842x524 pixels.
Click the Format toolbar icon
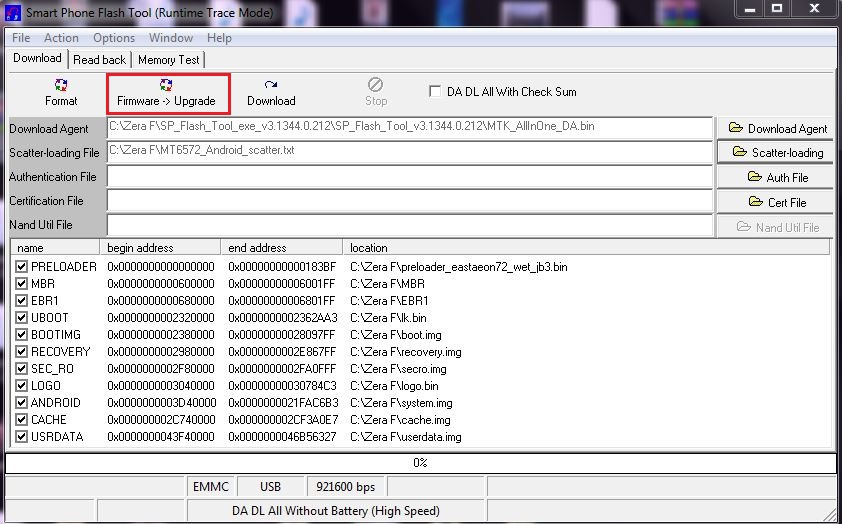point(61,85)
